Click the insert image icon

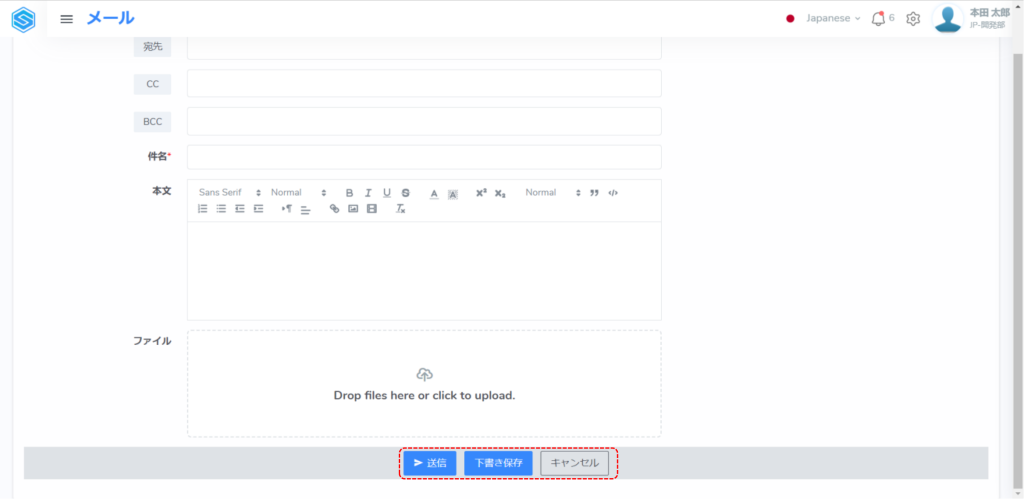tap(353, 209)
